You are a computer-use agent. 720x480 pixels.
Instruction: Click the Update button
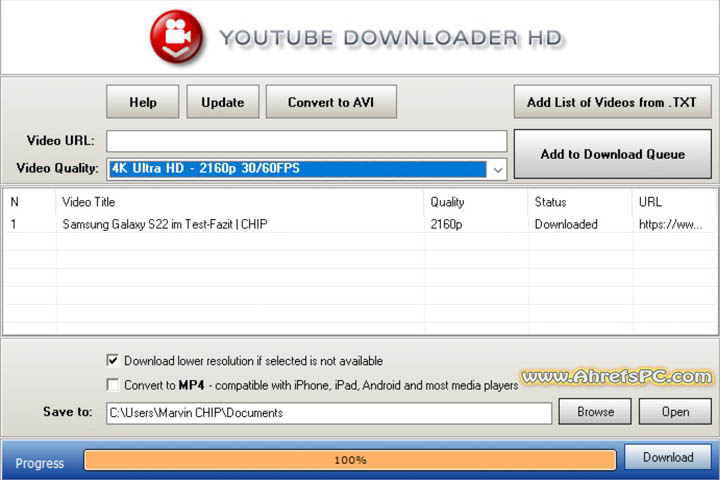(x=223, y=102)
